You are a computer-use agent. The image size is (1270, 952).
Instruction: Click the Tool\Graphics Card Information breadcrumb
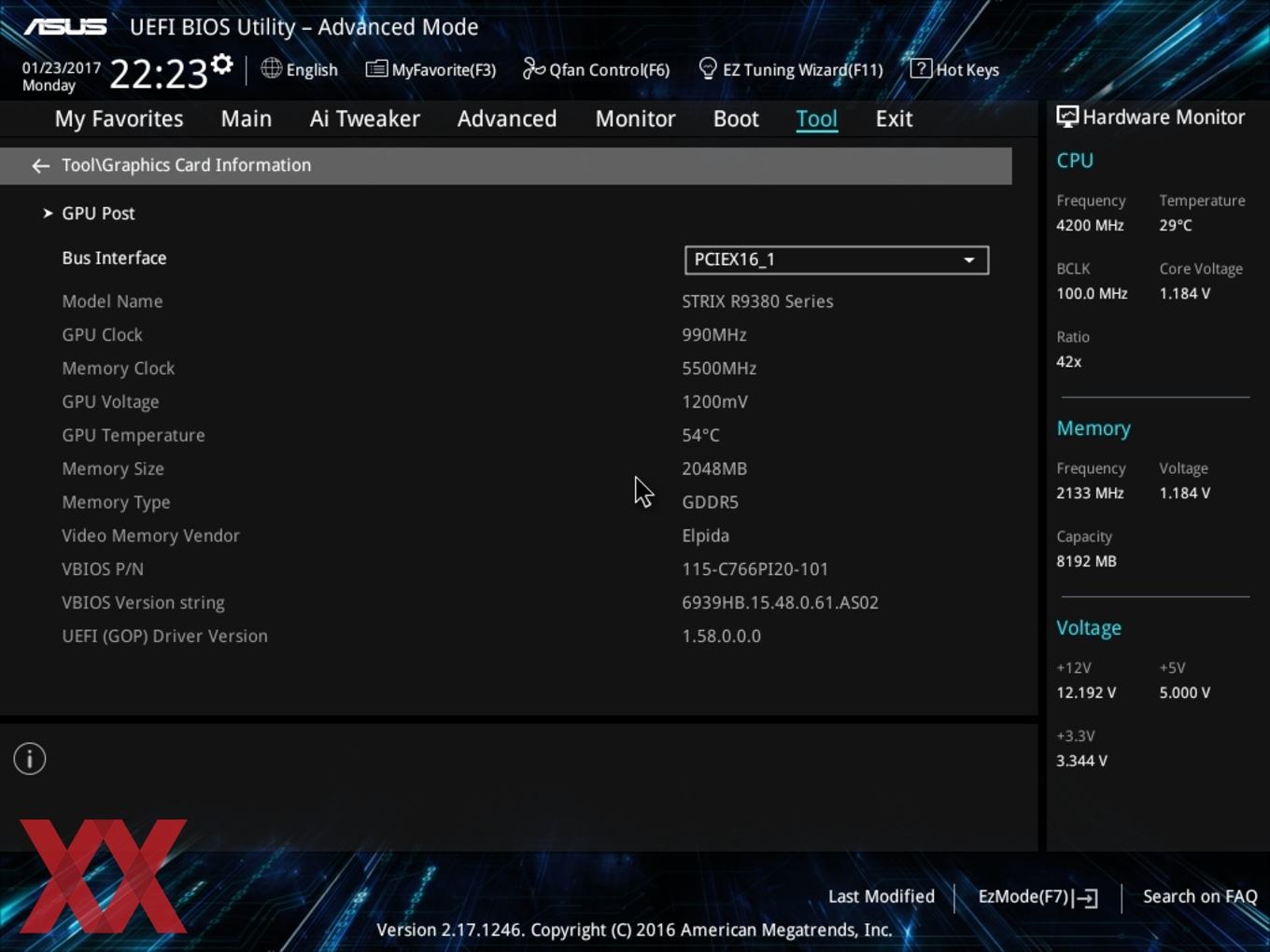[187, 165]
